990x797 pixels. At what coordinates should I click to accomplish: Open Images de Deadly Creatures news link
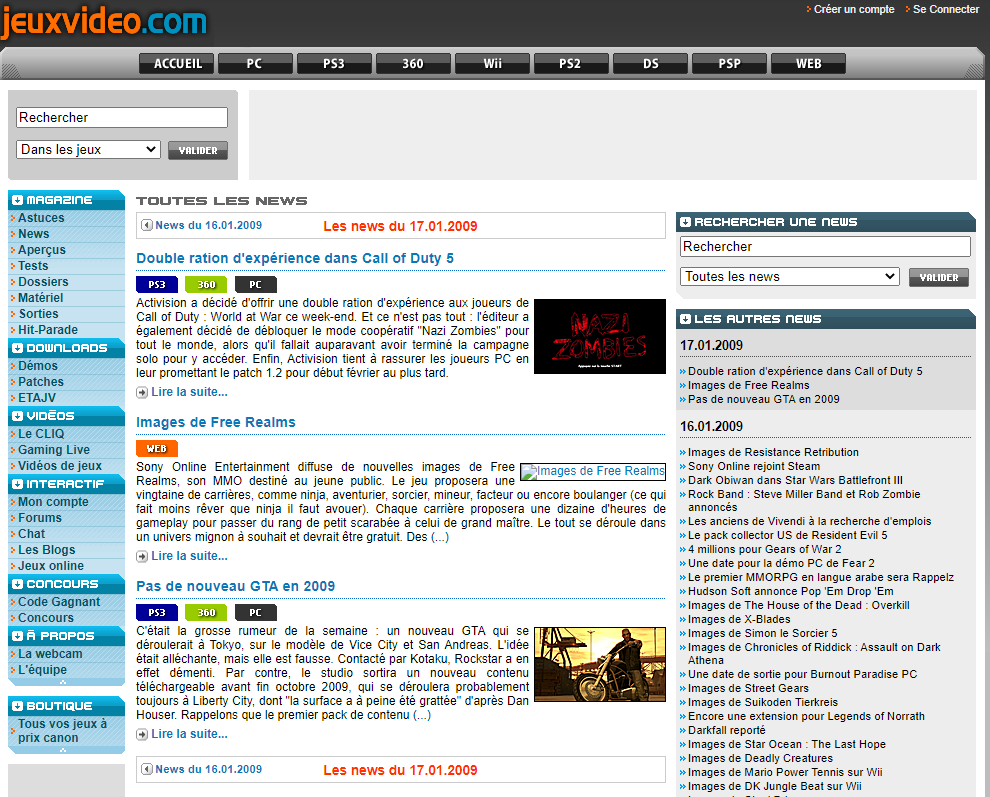[760, 758]
